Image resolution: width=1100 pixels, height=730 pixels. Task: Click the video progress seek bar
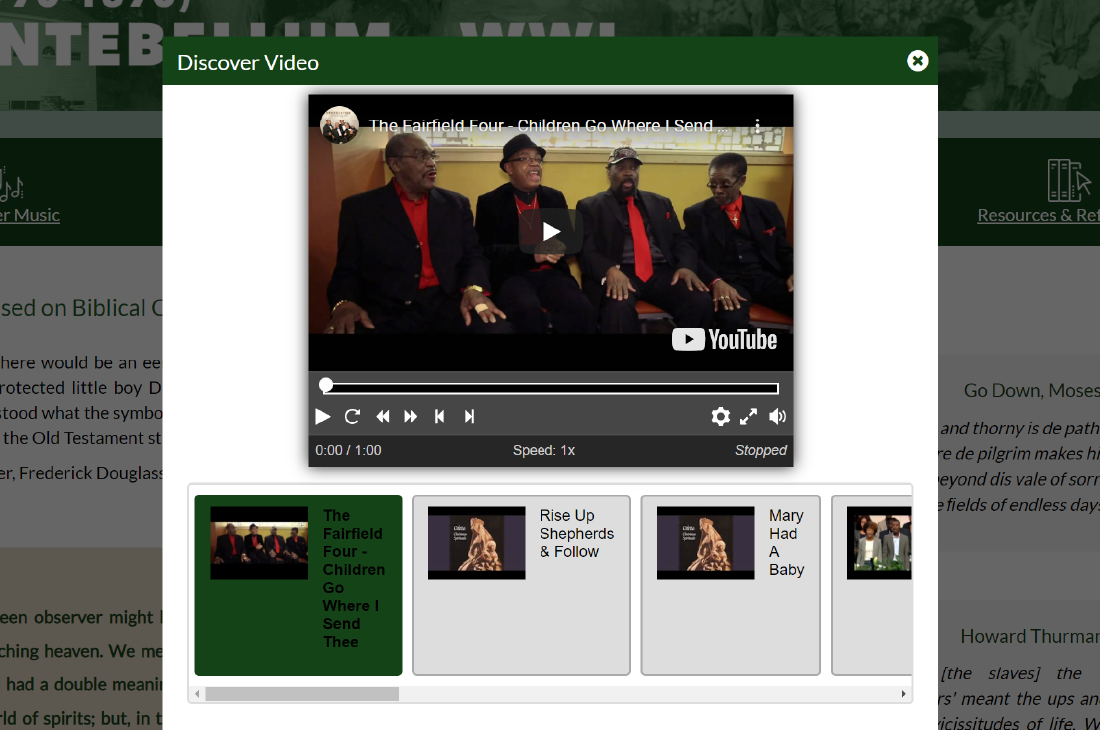pyautogui.click(x=551, y=388)
